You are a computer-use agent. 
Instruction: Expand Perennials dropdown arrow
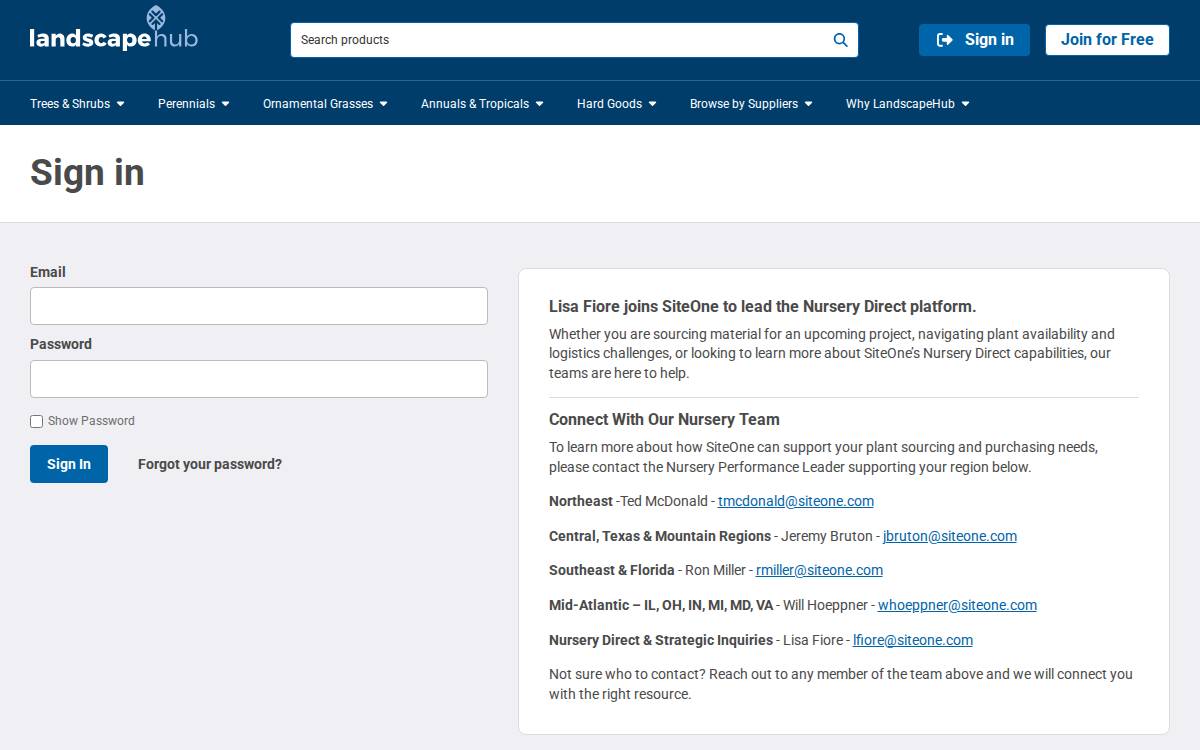point(225,104)
